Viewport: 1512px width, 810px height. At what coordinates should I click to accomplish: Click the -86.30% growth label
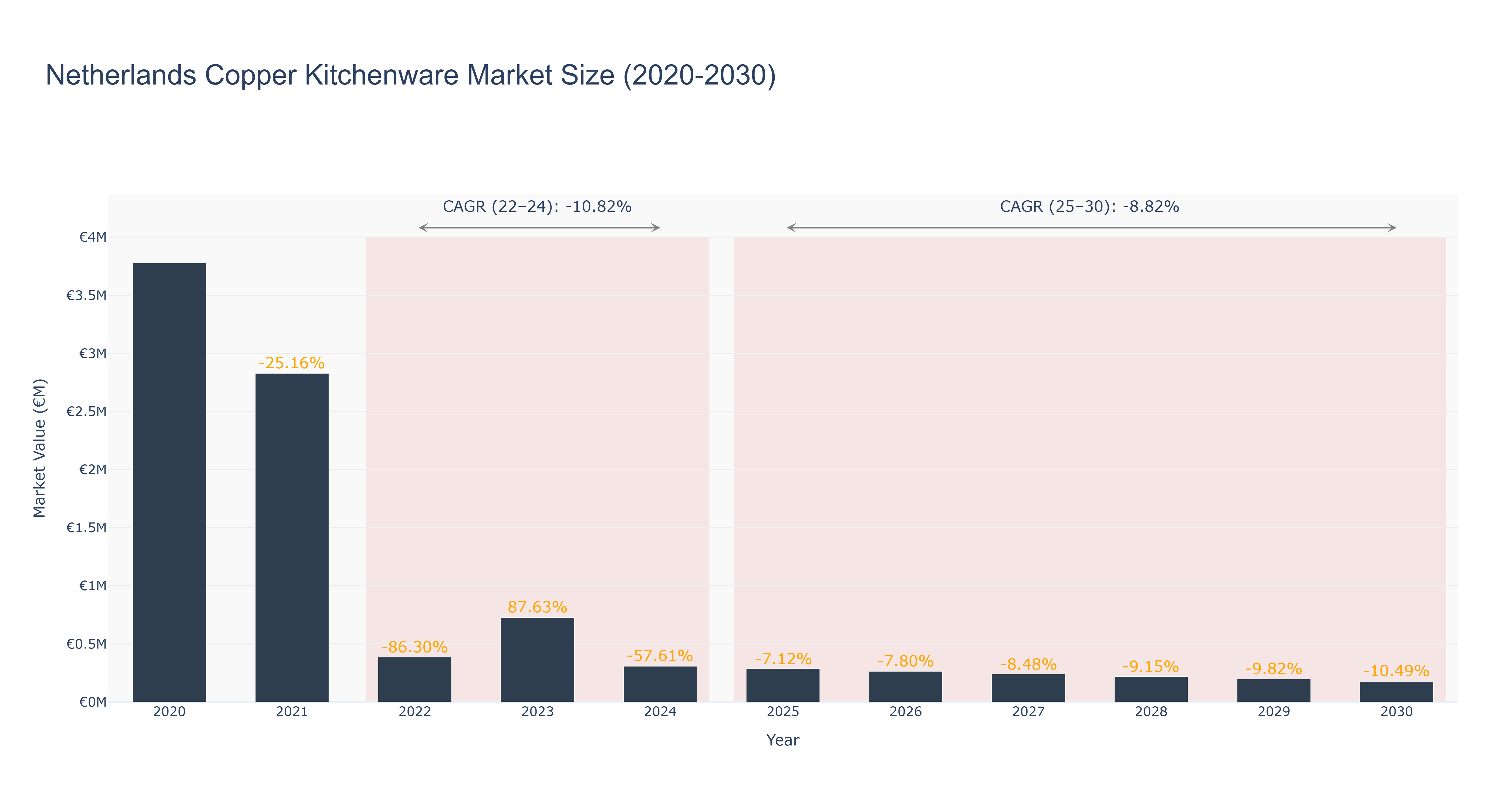click(x=415, y=647)
